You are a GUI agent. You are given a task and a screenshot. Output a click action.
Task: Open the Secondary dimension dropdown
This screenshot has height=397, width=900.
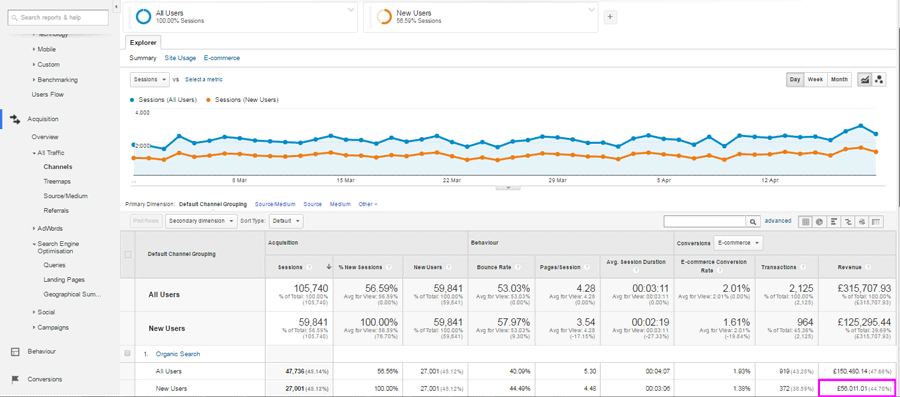(201, 221)
